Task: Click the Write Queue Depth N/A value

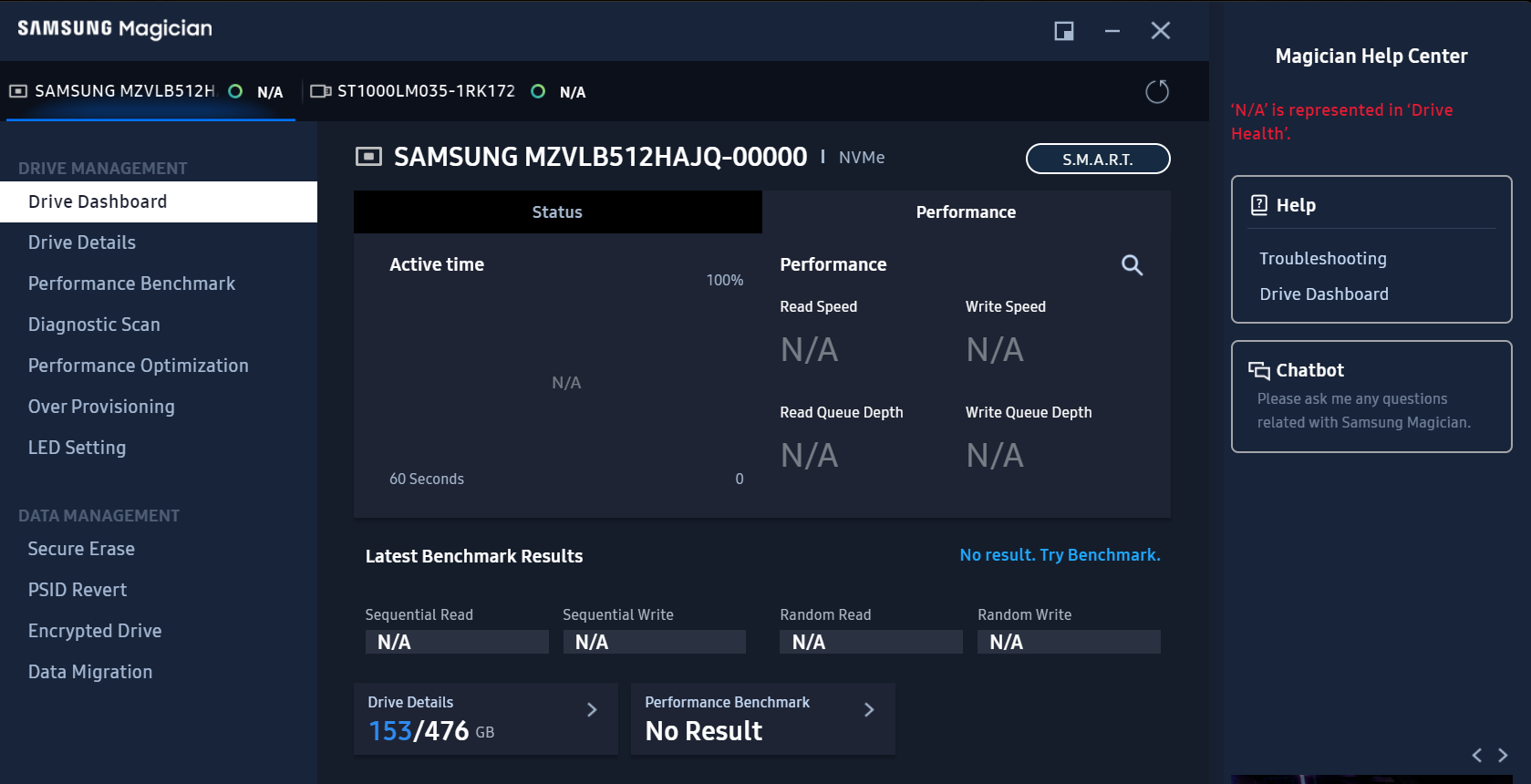Action: tap(995, 455)
